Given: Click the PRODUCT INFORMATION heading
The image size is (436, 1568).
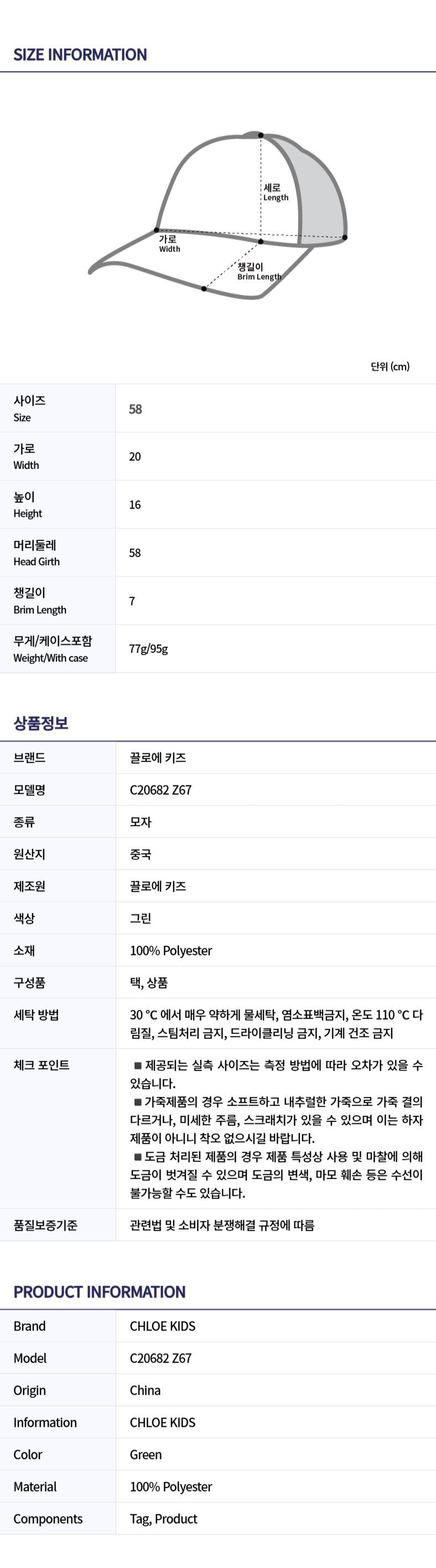Looking at the screenshot, I should click(100, 1292).
